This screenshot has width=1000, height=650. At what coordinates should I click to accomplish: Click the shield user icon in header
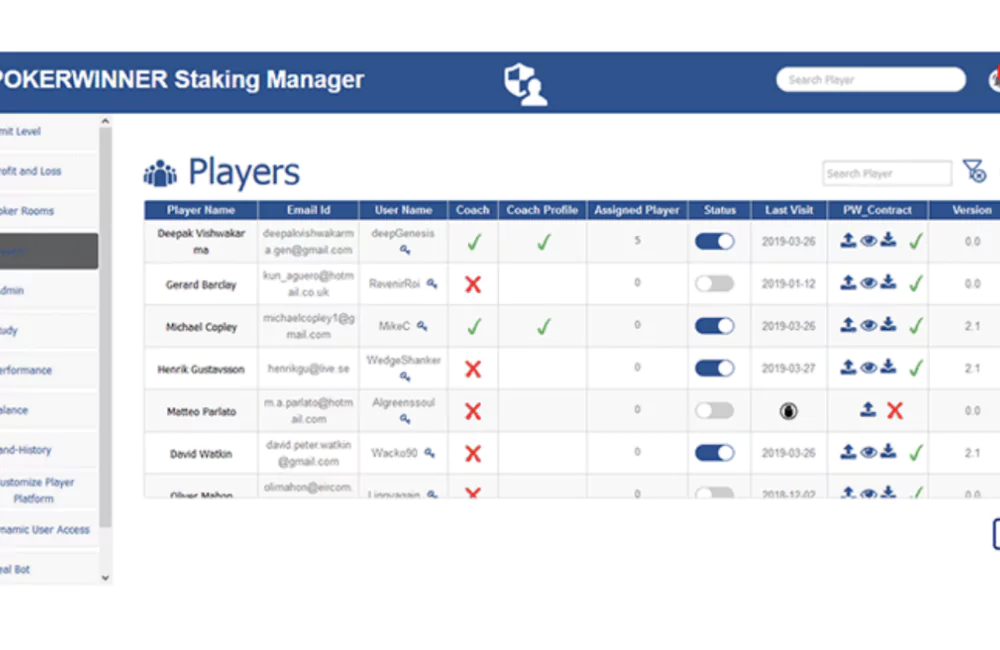tap(526, 84)
